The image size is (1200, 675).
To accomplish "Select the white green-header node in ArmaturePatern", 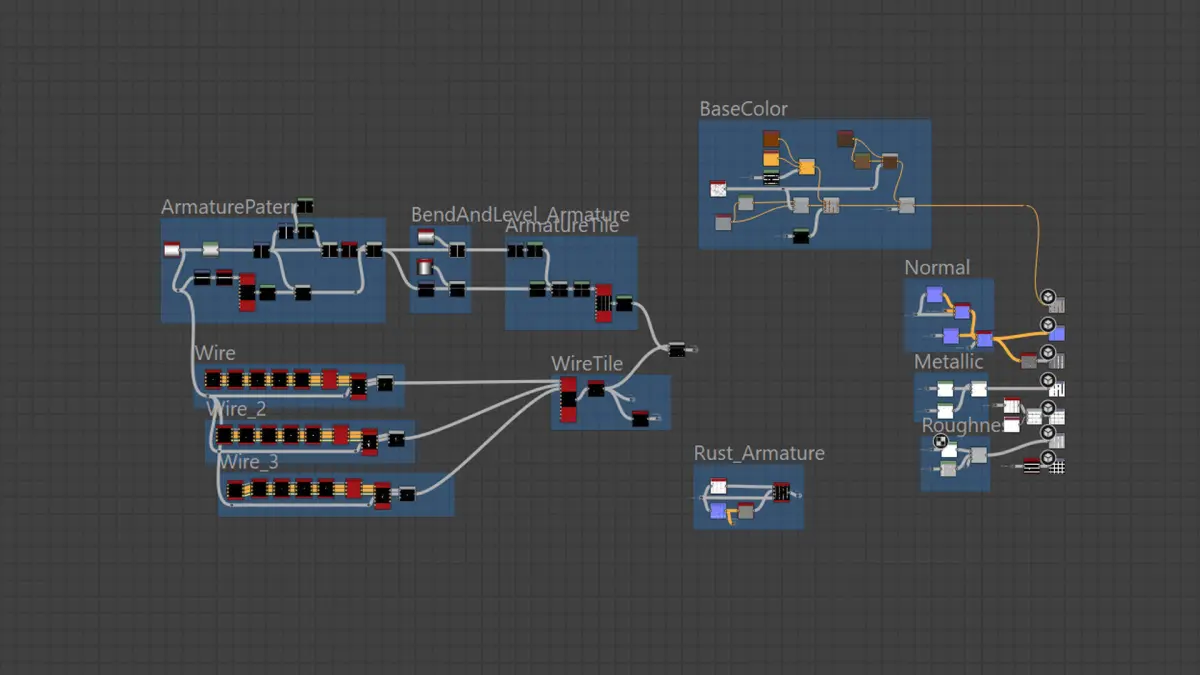I will click(211, 249).
